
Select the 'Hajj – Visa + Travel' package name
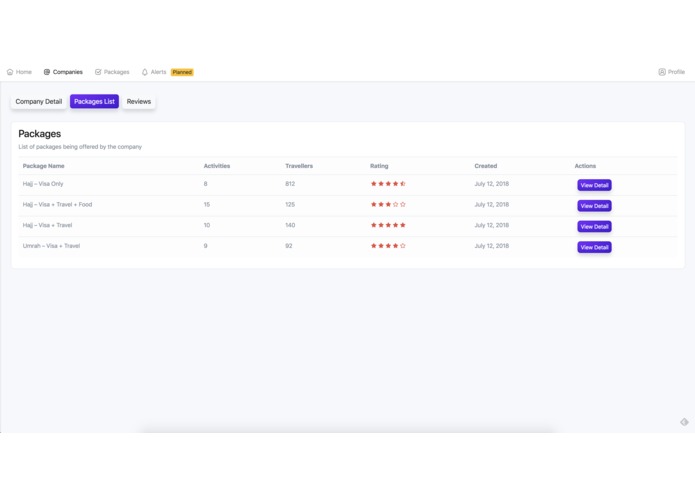pos(47,225)
